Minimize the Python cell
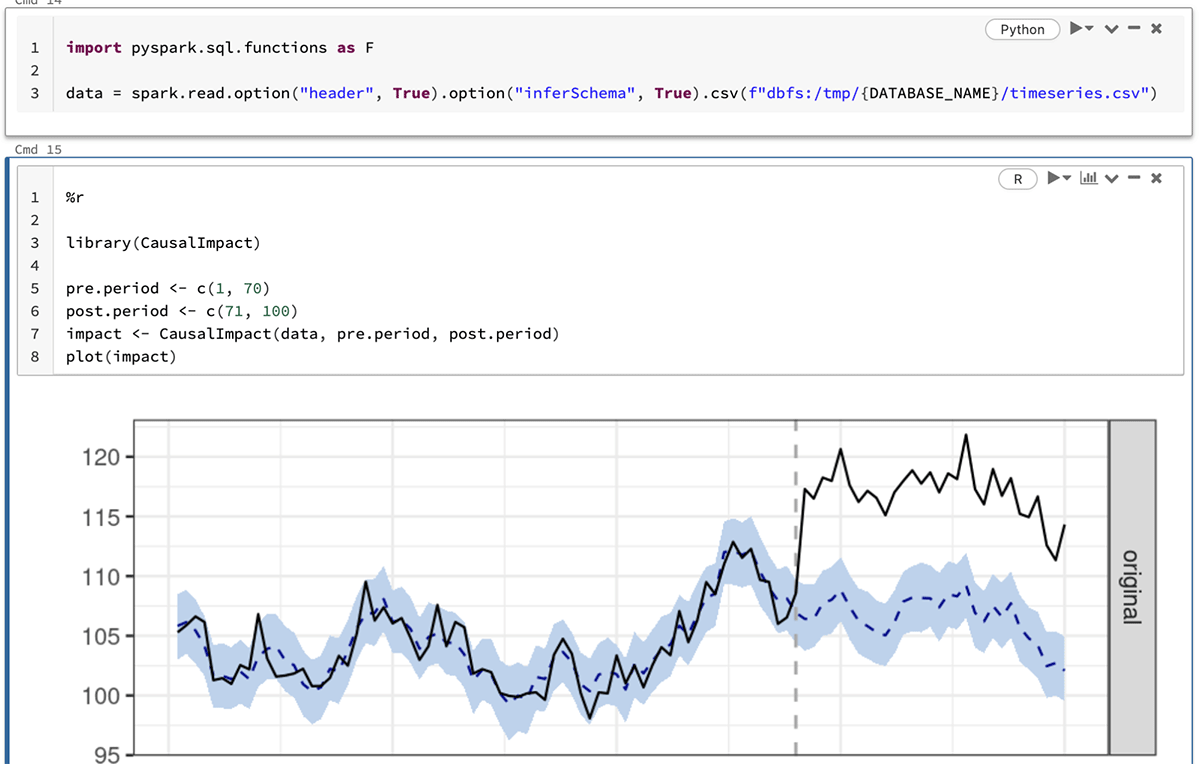Image resolution: width=1200 pixels, height=764 pixels. click(x=1134, y=29)
